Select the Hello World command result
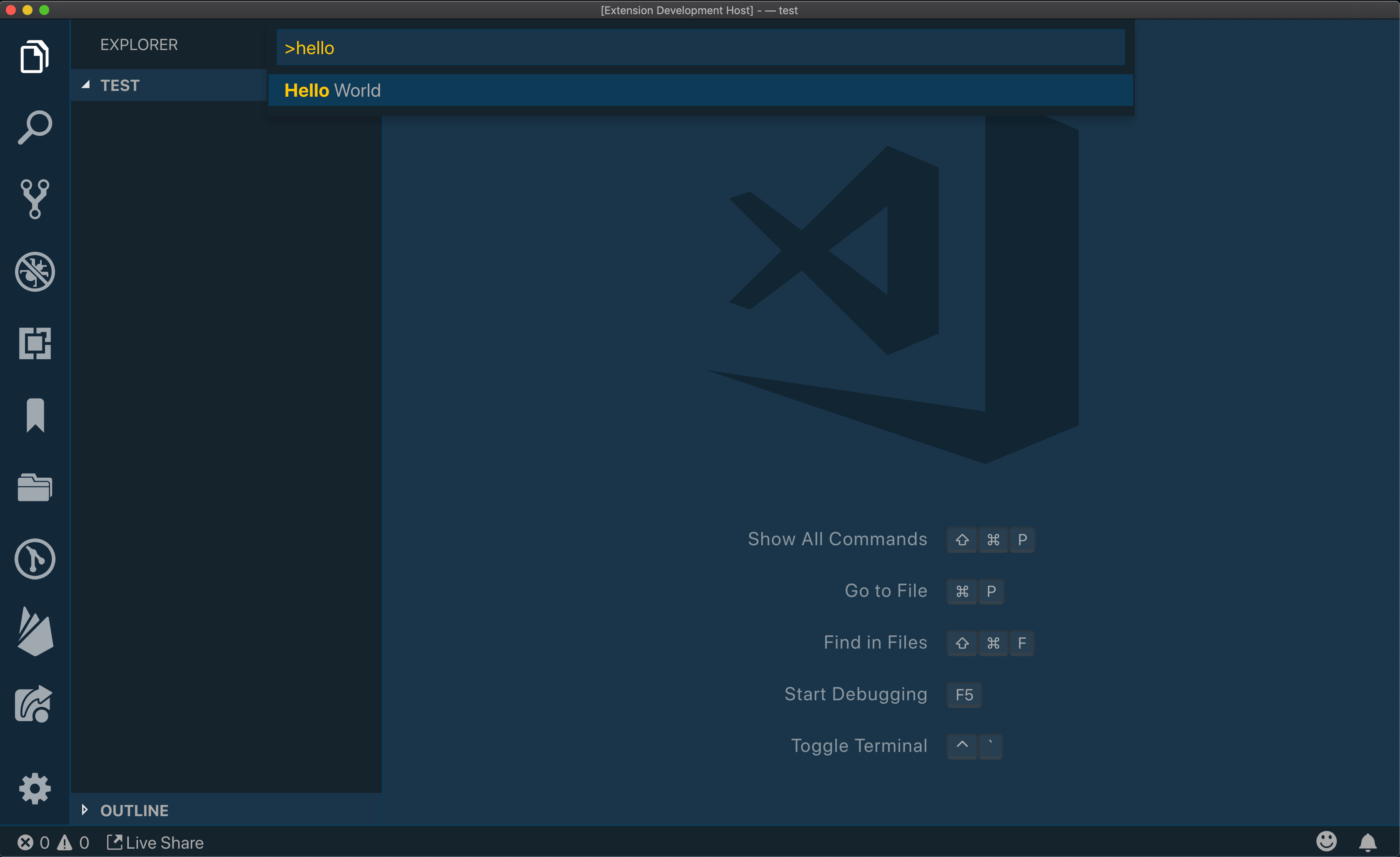The width and height of the screenshot is (1400, 857). coord(700,90)
